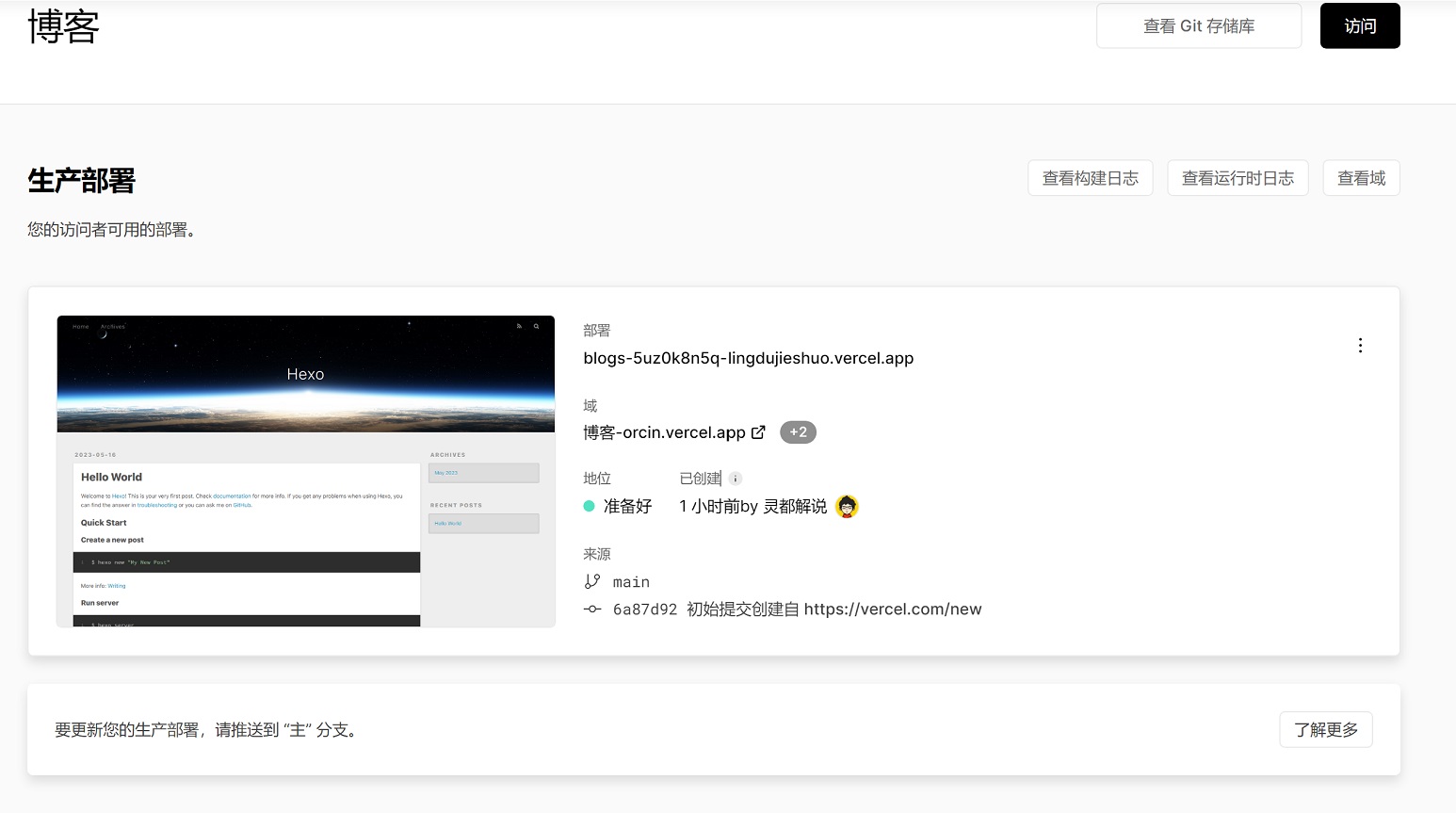
Task: Click the info icon next to 已创建
Action: point(734,478)
